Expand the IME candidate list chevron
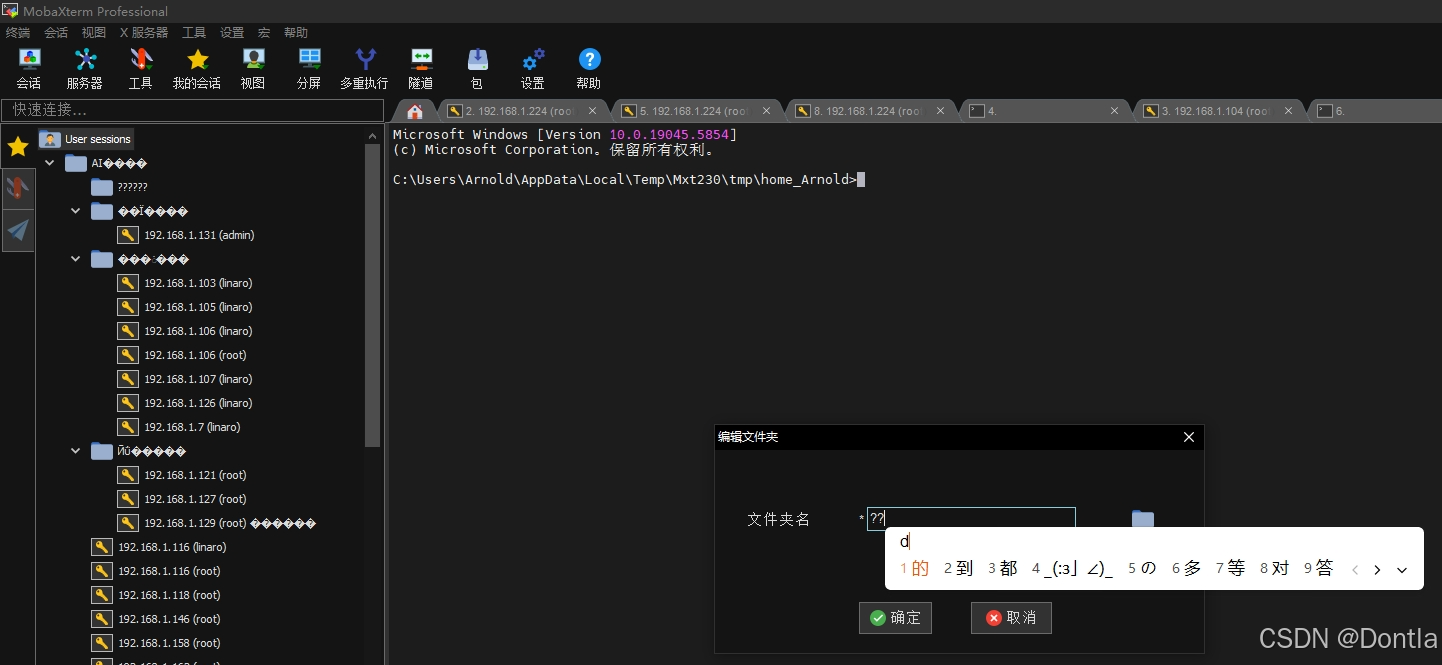This screenshot has width=1442, height=665. [1401, 570]
